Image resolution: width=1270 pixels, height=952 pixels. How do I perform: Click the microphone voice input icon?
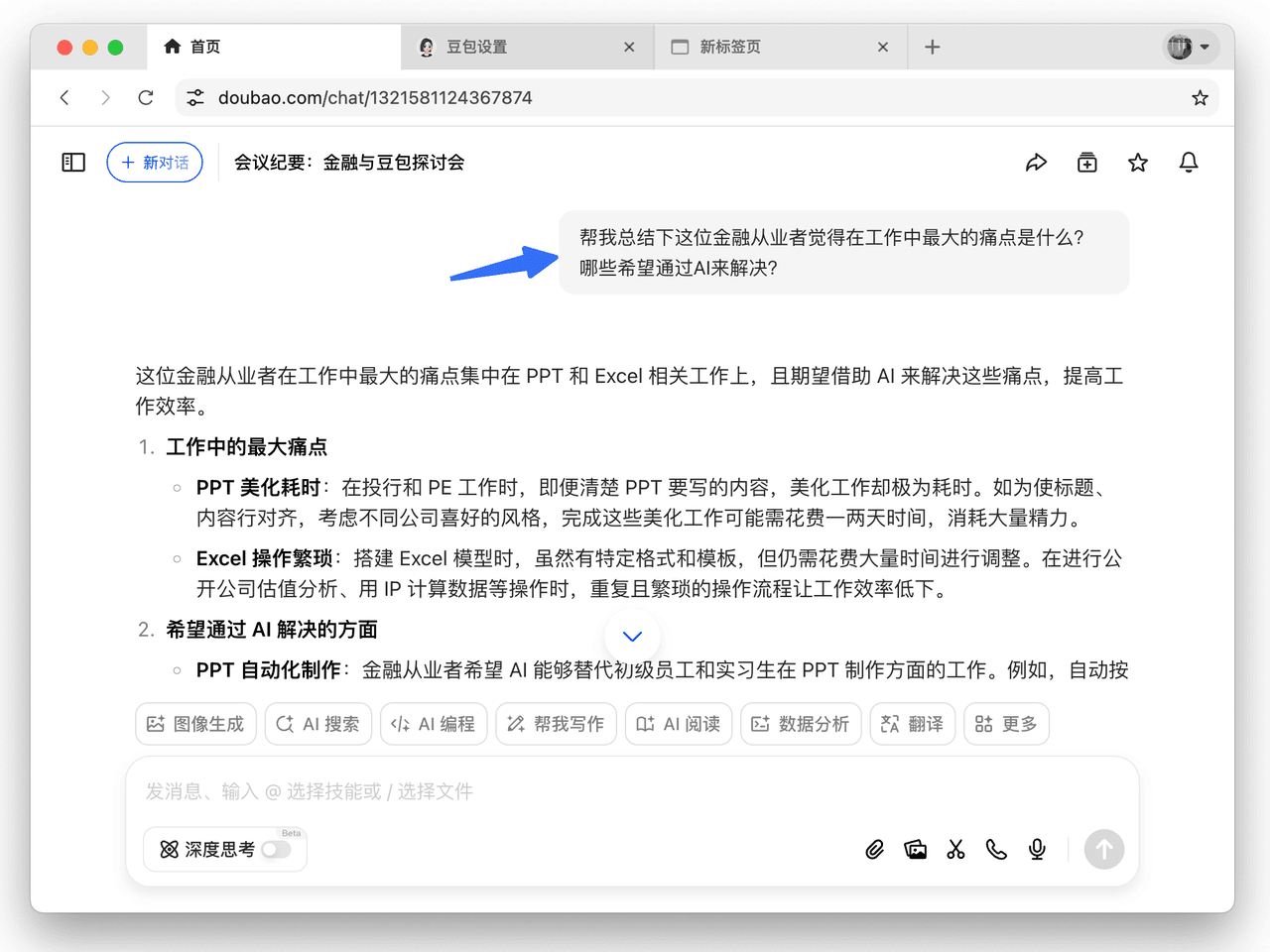(1037, 850)
